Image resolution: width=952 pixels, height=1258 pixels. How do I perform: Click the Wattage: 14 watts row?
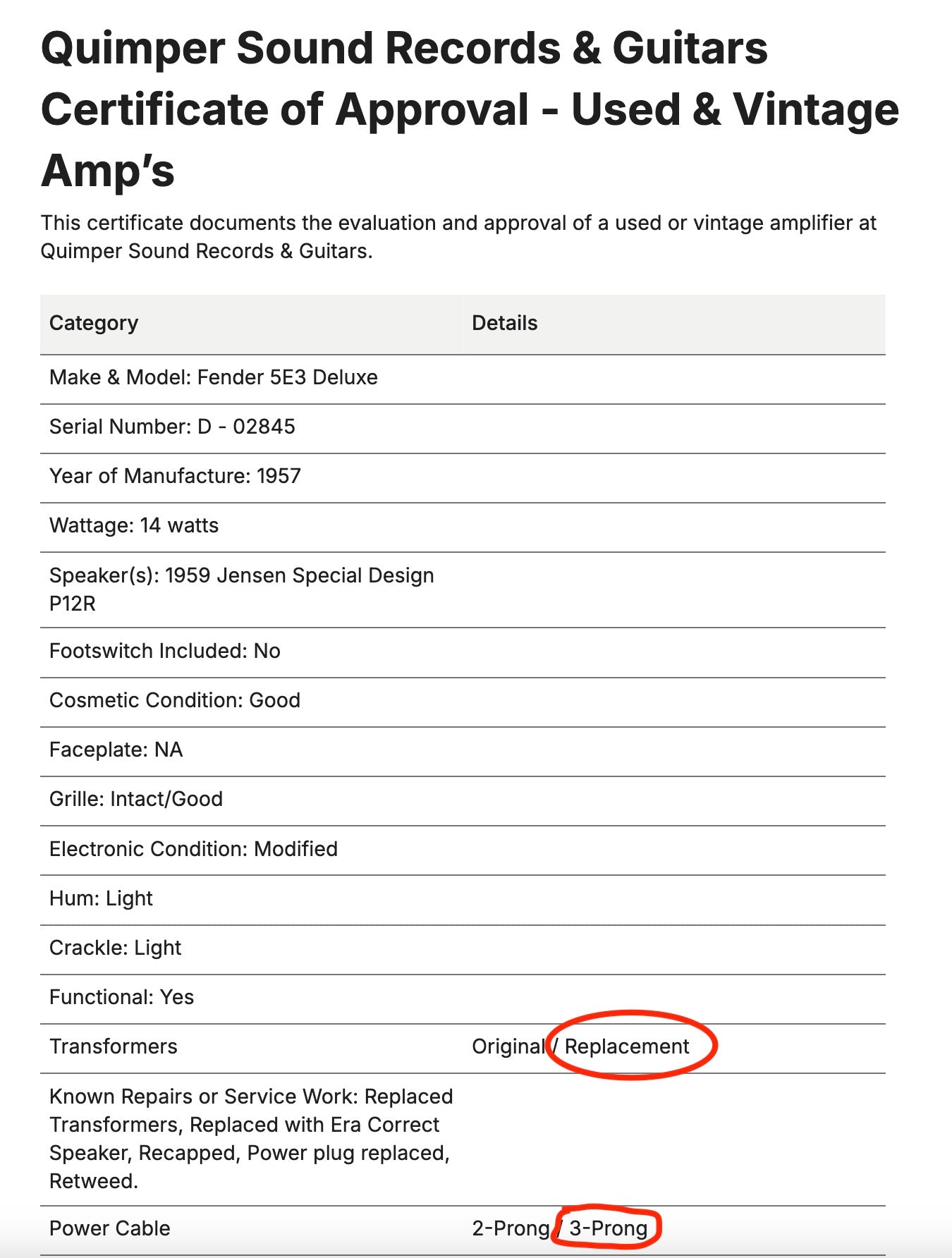[134, 525]
